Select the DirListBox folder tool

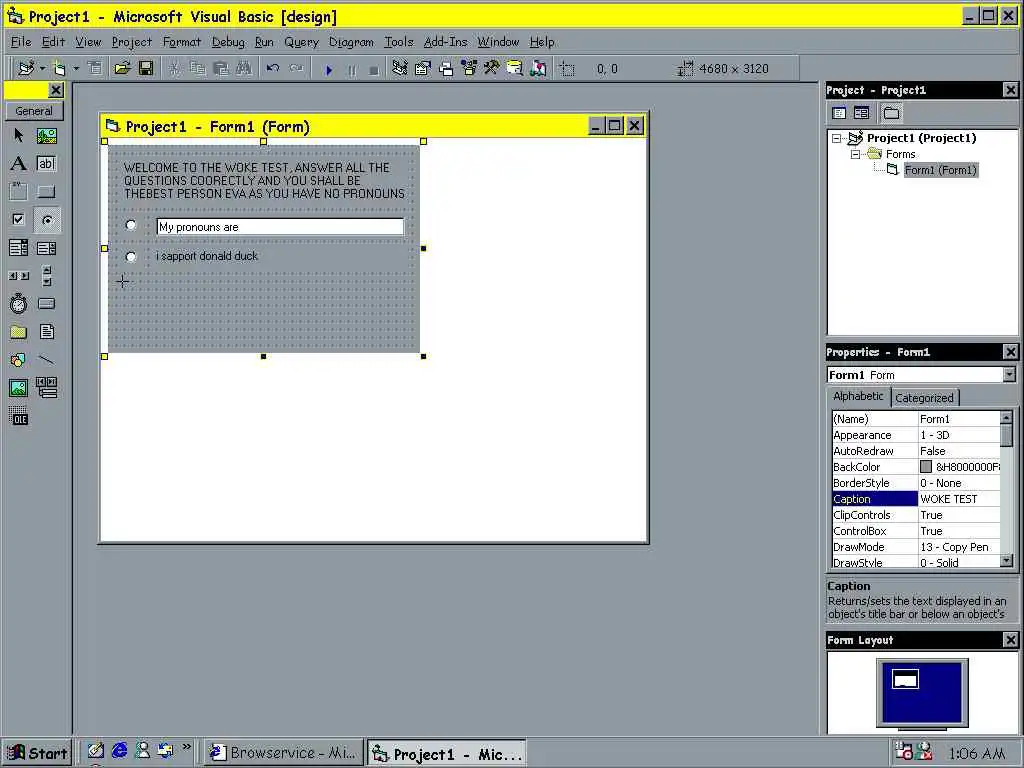pos(18,332)
